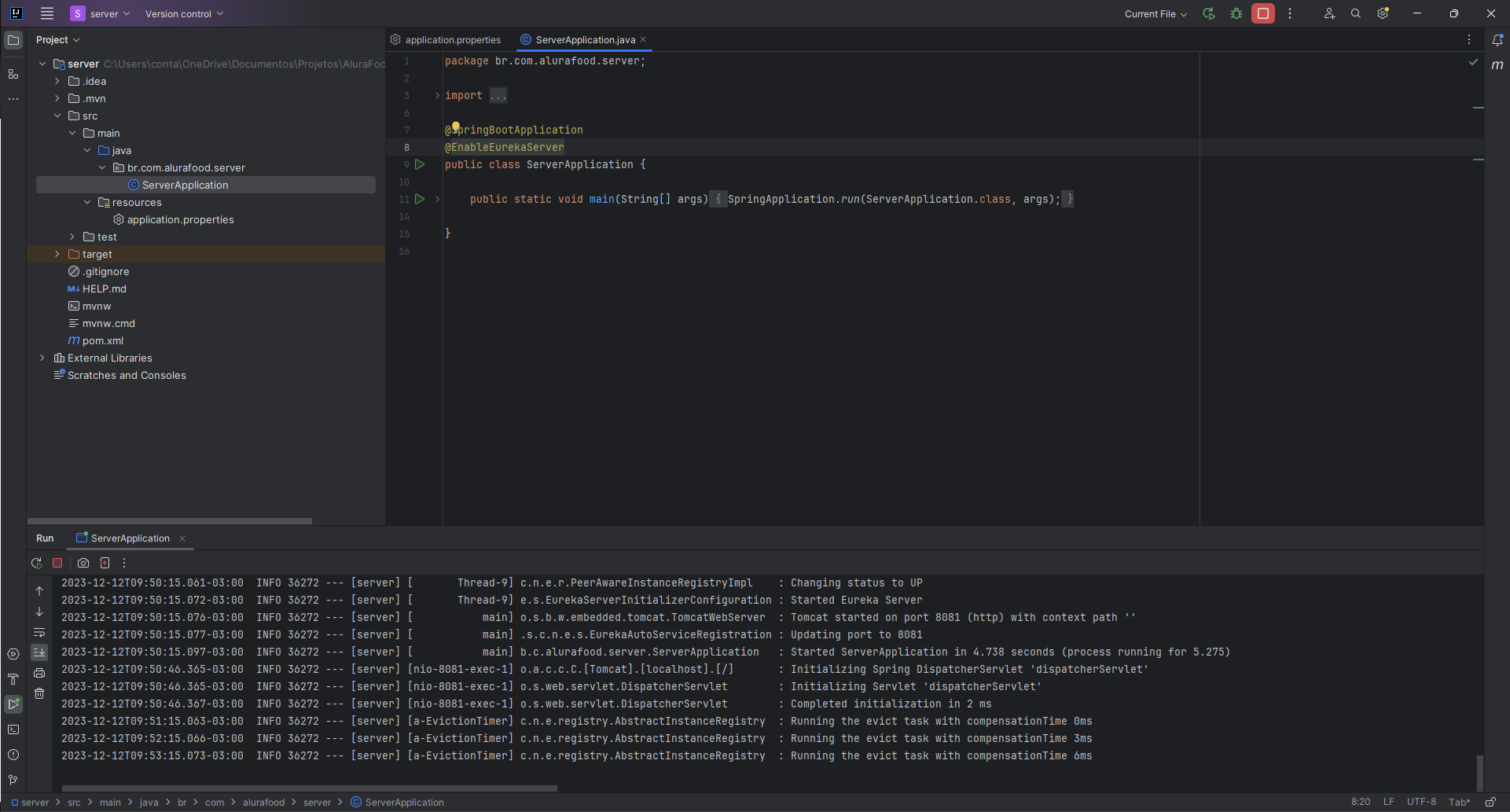
Task: Take a thread dump with camera icon
Action: pyautogui.click(x=83, y=563)
